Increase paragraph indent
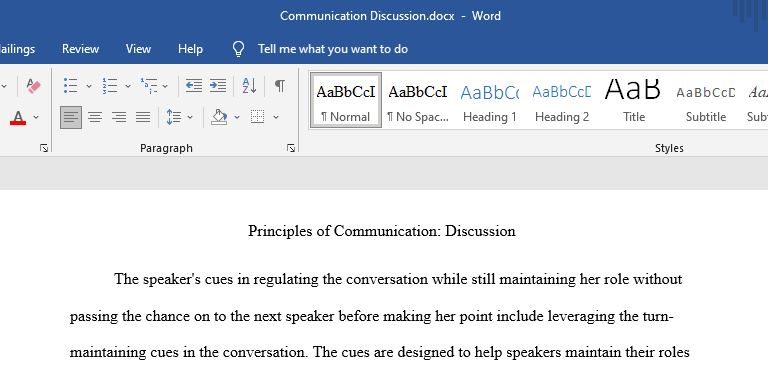The image size is (768, 372). (x=218, y=86)
